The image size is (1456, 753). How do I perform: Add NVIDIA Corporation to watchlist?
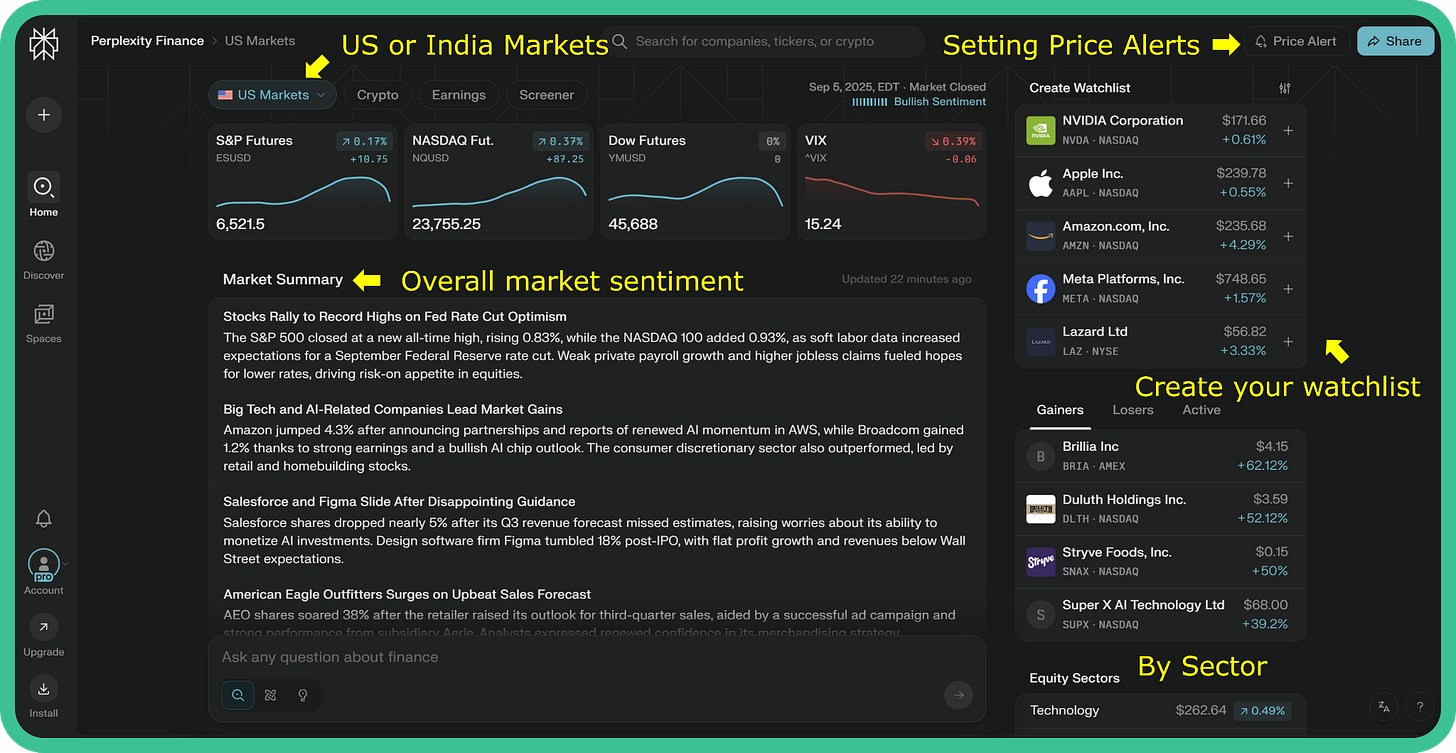[1288, 130]
